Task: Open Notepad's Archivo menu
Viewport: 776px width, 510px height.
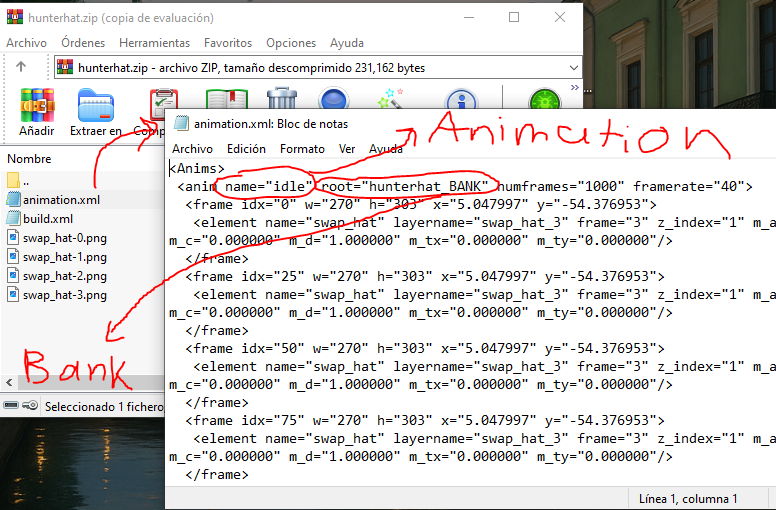Action: click(x=193, y=149)
